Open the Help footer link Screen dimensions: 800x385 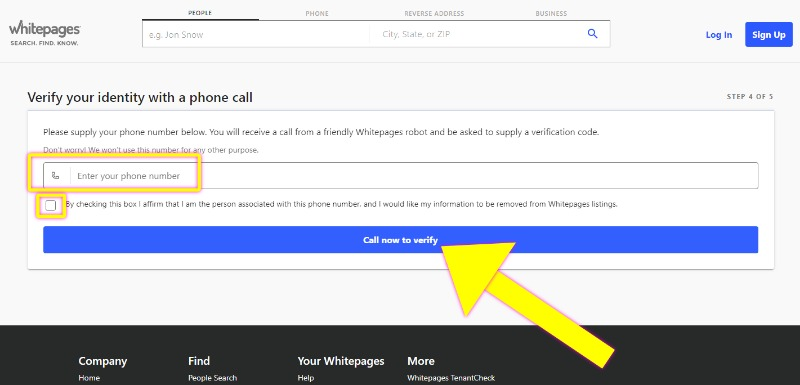click(306, 378)
